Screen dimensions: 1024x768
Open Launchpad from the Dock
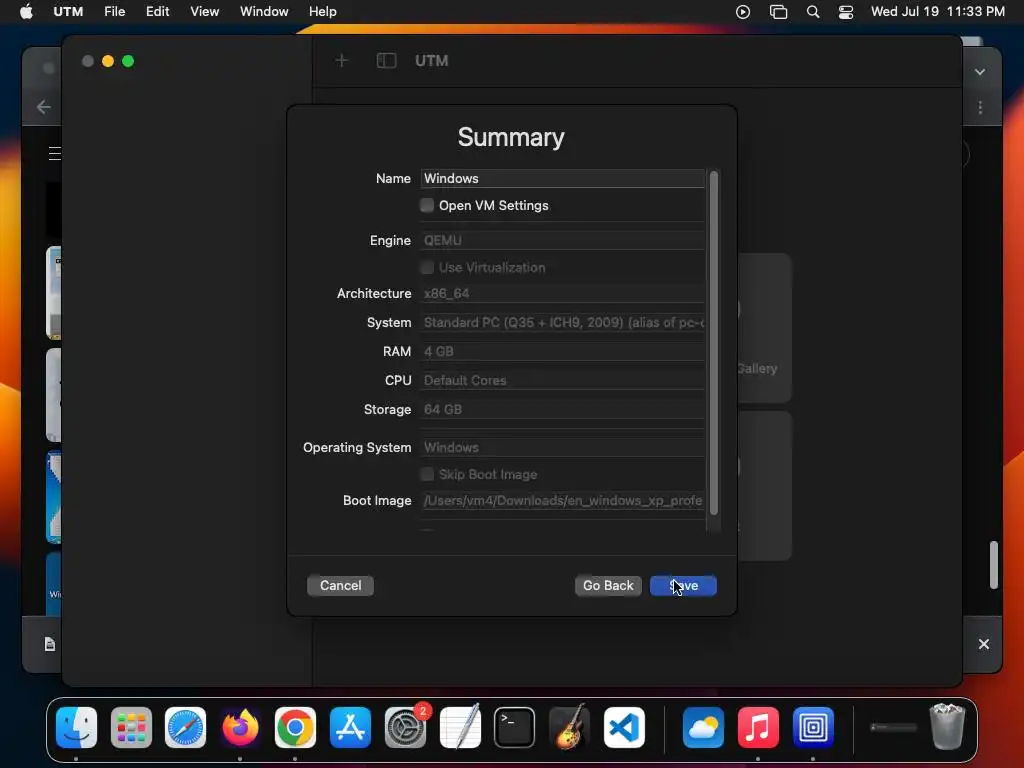(x=131, y=727)
